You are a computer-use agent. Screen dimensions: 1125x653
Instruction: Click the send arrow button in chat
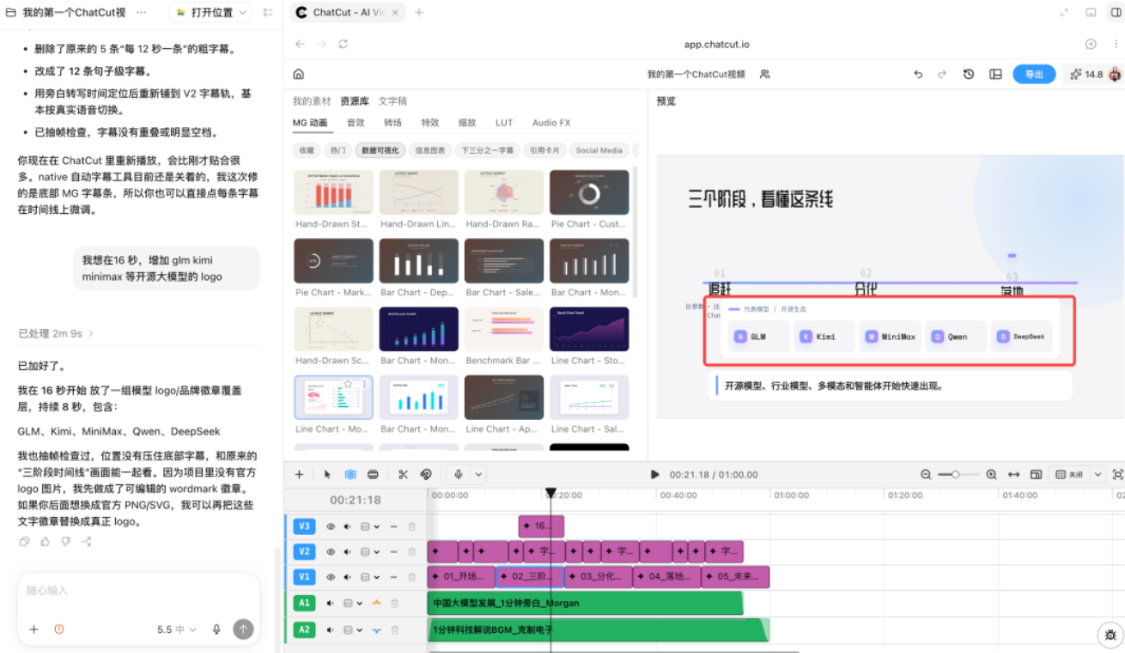[243, 629]
